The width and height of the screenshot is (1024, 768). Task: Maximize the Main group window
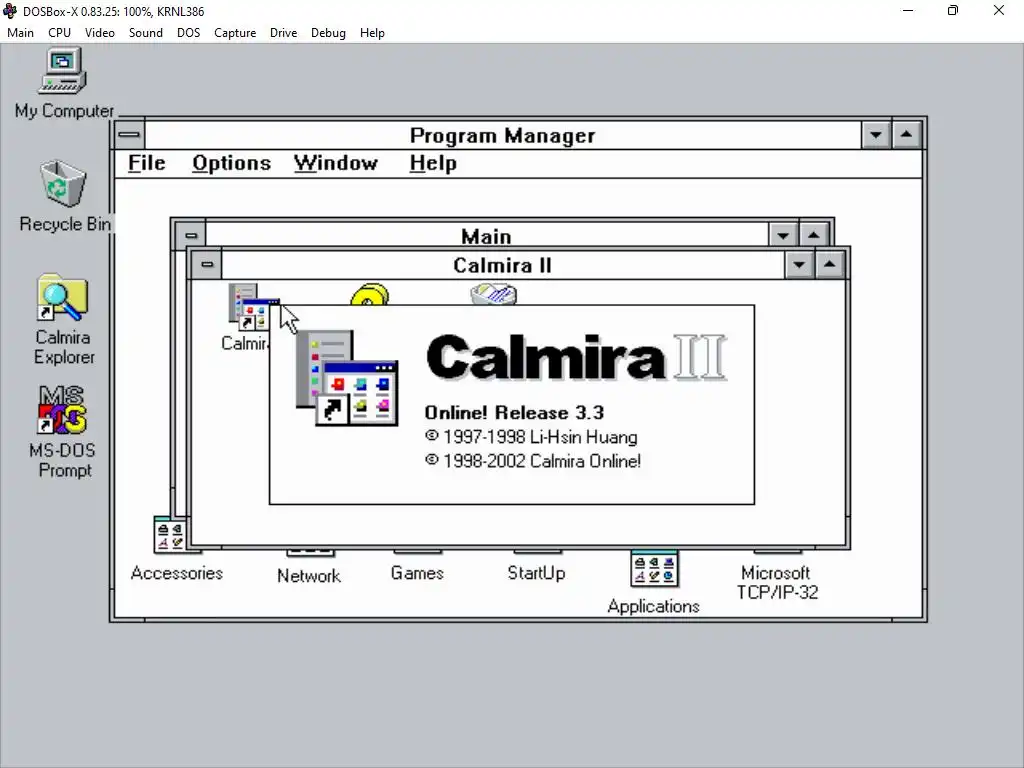tap(814, 235)
